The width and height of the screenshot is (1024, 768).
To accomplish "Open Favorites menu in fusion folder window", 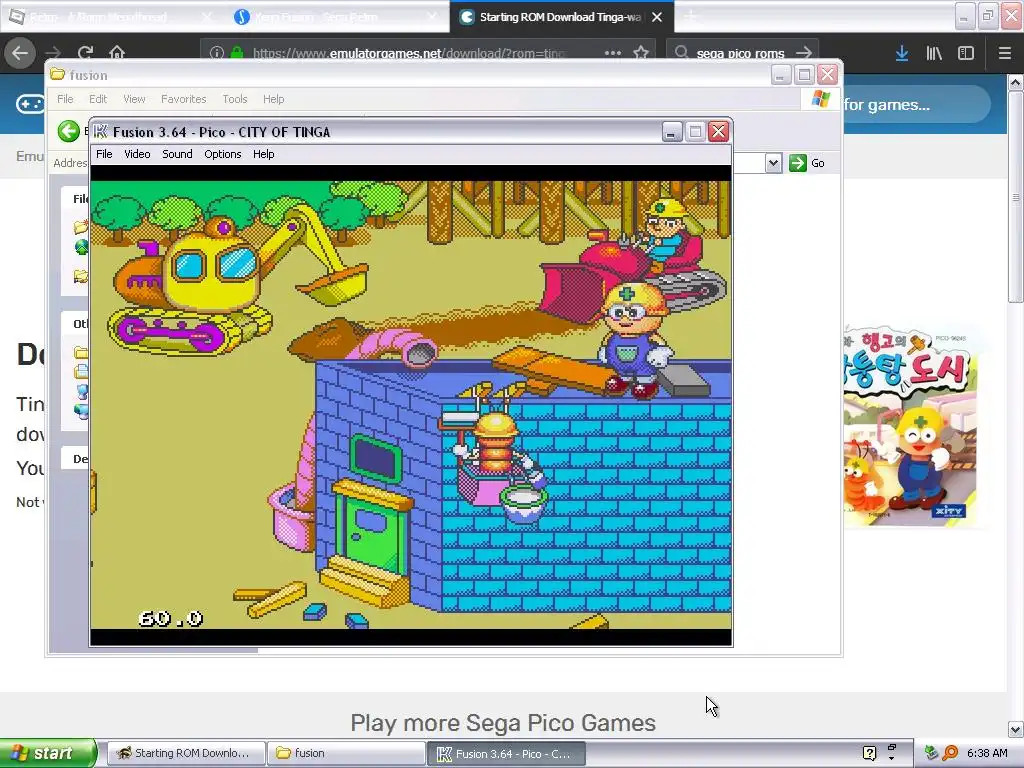I will tap(184, 99).
